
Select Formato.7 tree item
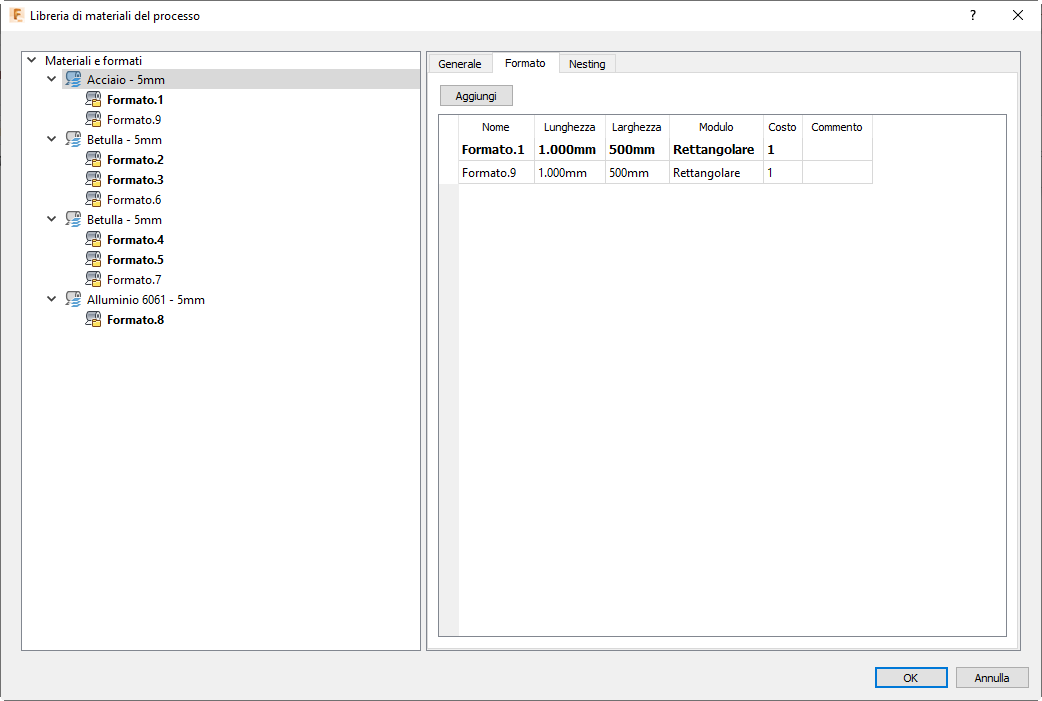tap(134, 279)
